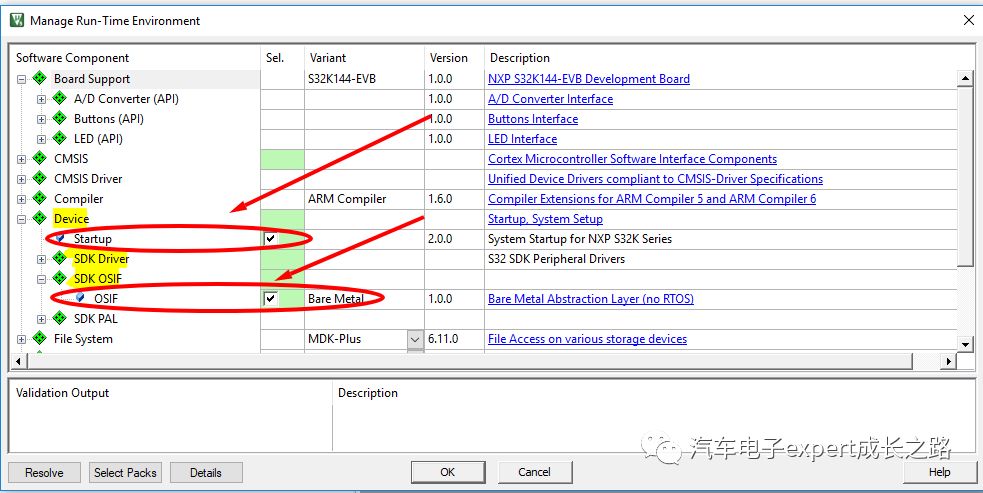The width and height of the screenshot is (983, 493).
Task: Collapse the Device tree node
Action: click(x=21, y=220)
